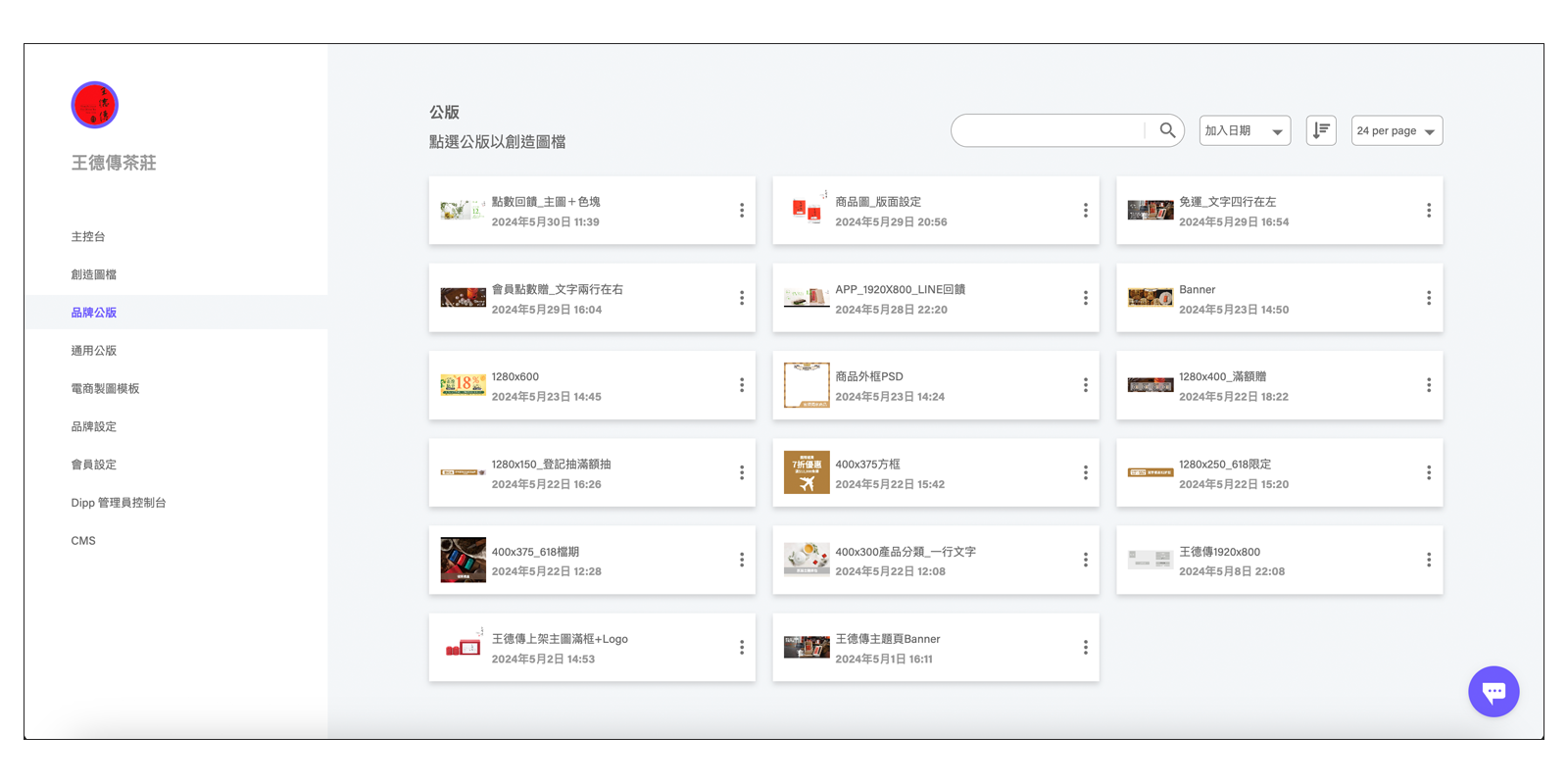
Task: Click the red brand logo avatar
Action: 94,105
